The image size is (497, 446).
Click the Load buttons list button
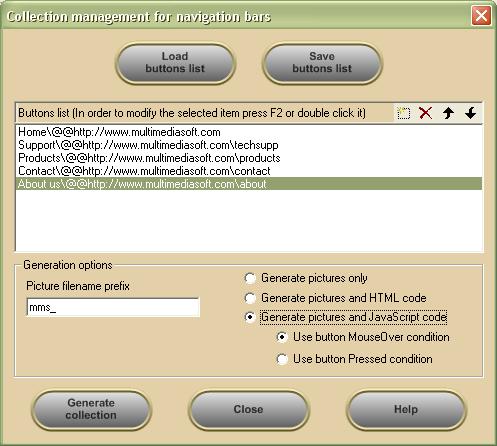(175, 63)
